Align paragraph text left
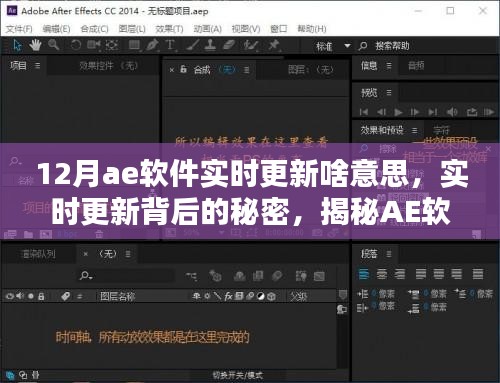The height and width of the screenshot is (383, 500). coord(364,274)
